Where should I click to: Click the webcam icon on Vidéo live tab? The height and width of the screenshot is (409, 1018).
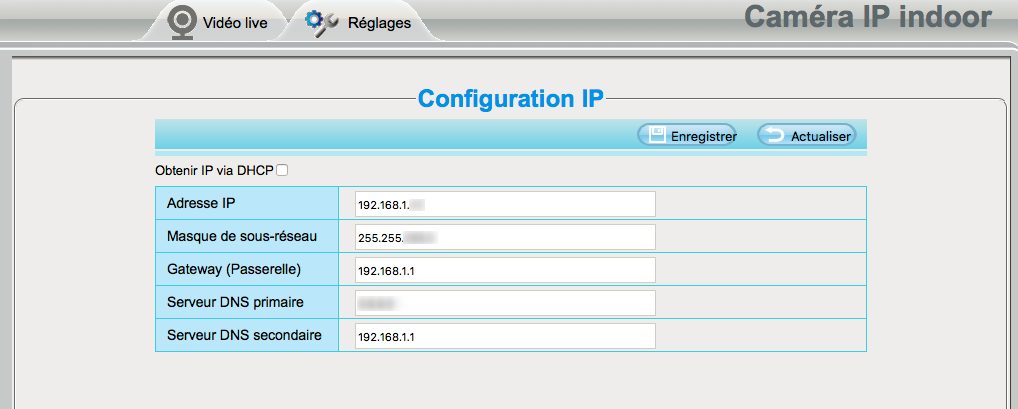click(180, 22)
